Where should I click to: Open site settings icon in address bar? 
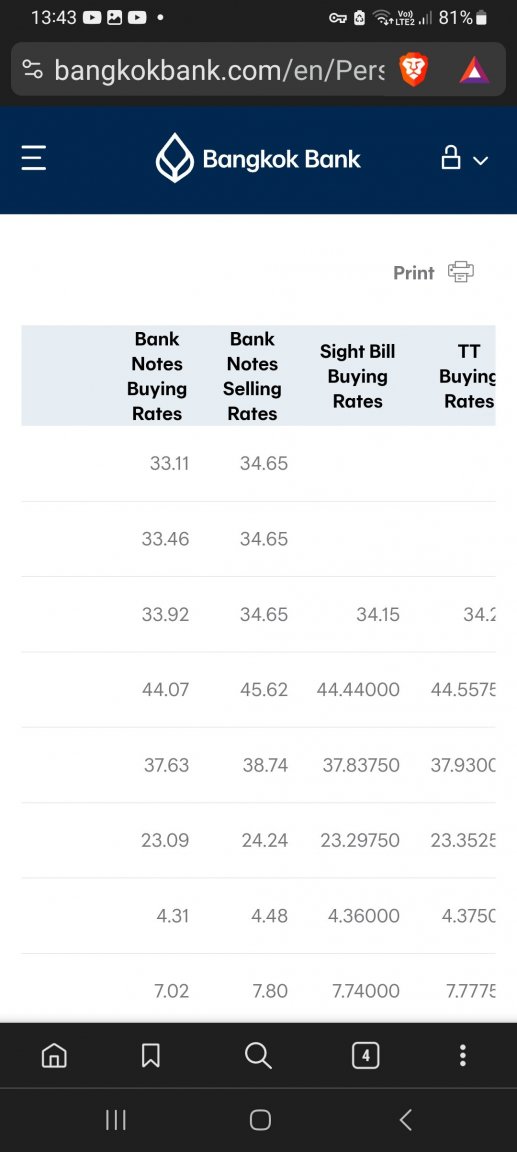click(x=32, y=71)
